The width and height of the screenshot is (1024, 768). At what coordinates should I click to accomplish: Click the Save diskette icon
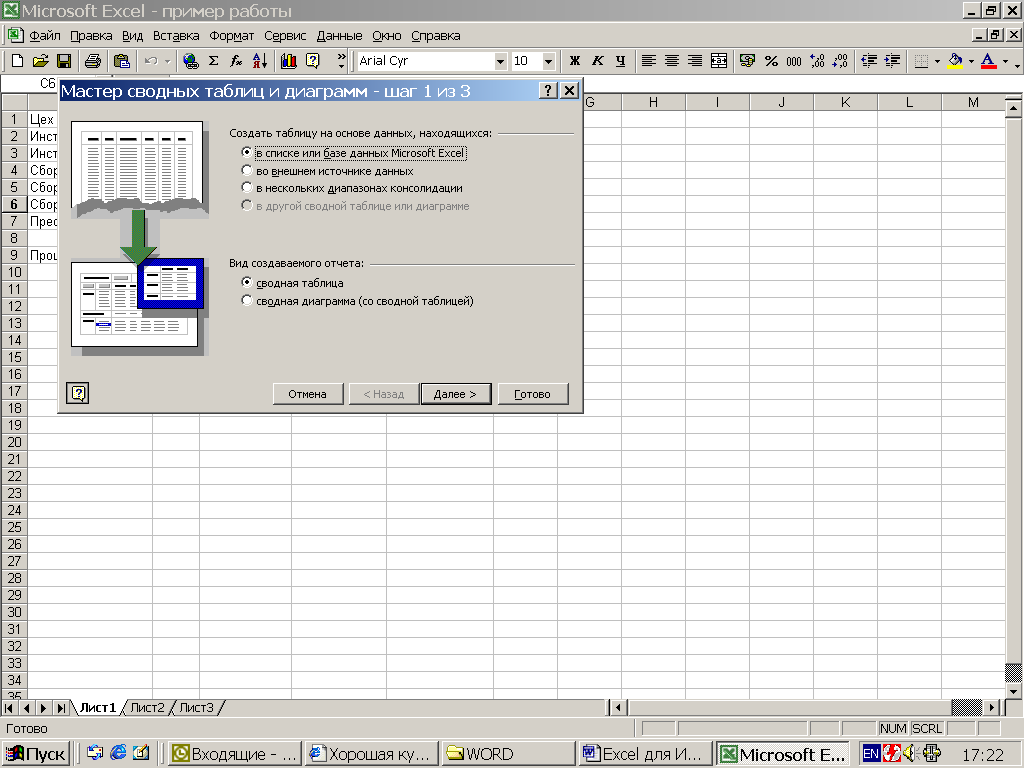64,61
